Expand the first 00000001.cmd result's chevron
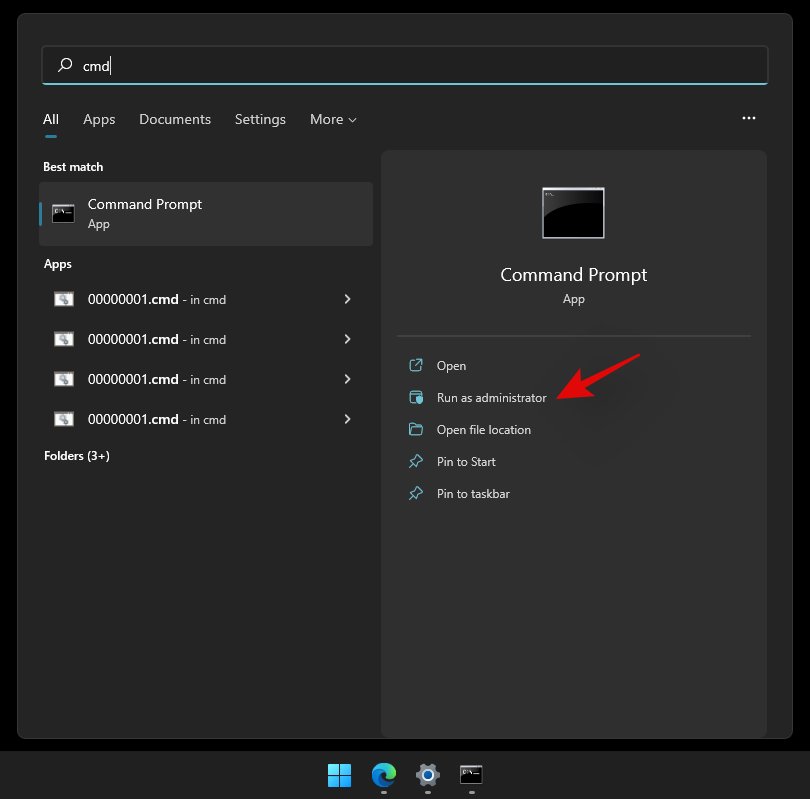 click(x=347, y=299)
